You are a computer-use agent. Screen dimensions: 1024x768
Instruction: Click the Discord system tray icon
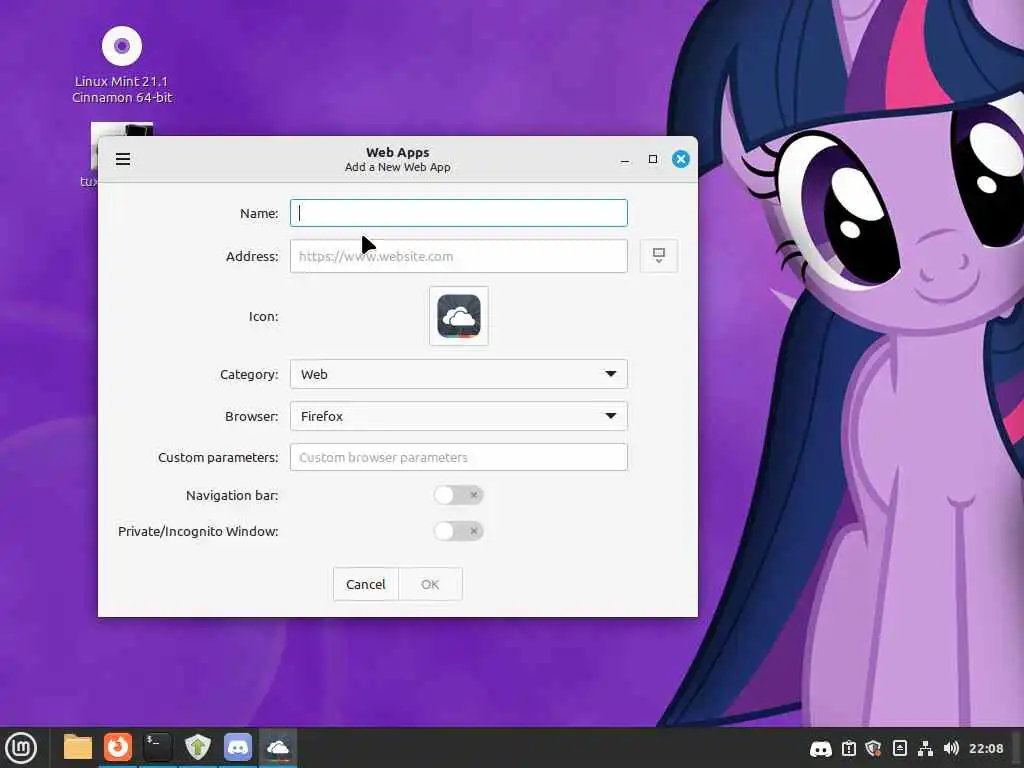pos(820,748)
